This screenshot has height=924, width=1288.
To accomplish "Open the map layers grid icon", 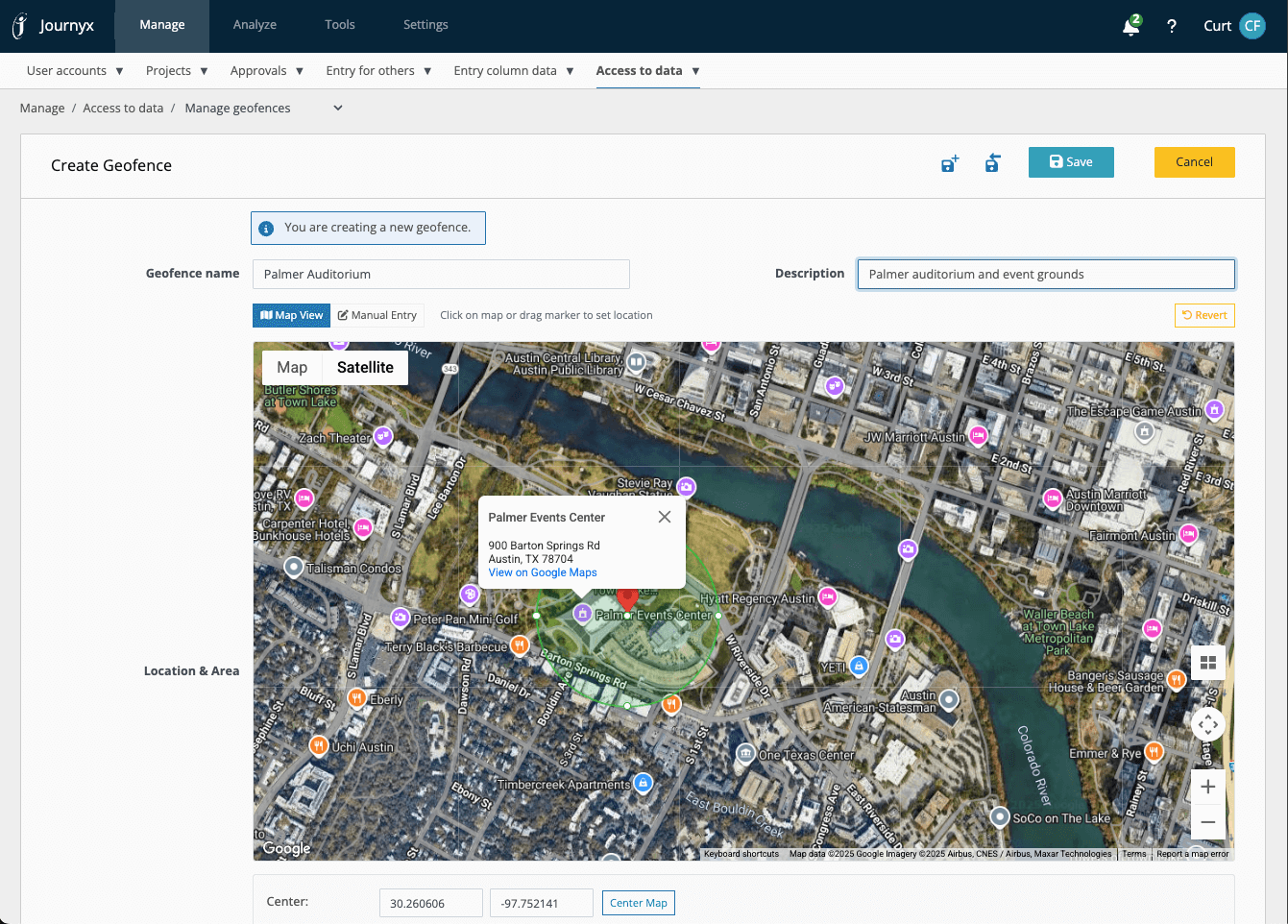I will (1207, 662).
